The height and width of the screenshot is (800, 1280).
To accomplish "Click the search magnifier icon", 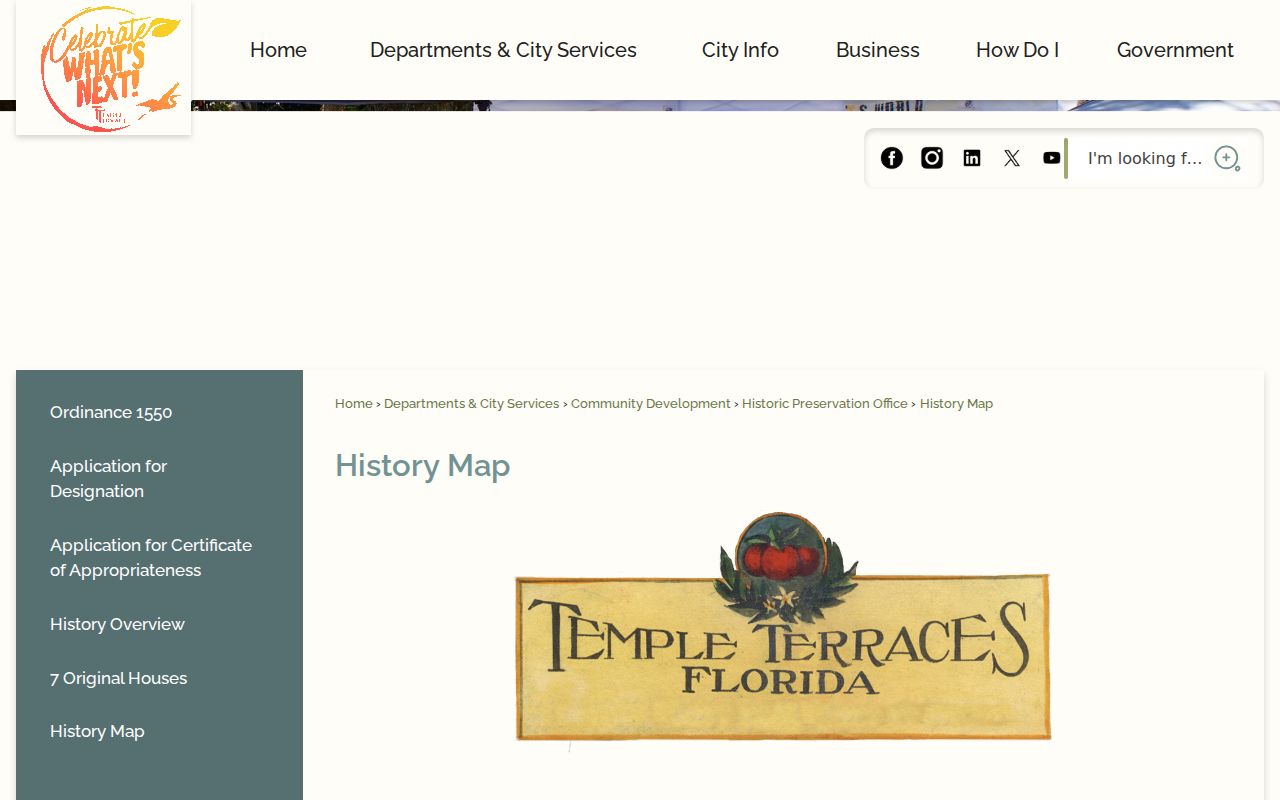I will pyautogui.click(x=1227, y=158).
